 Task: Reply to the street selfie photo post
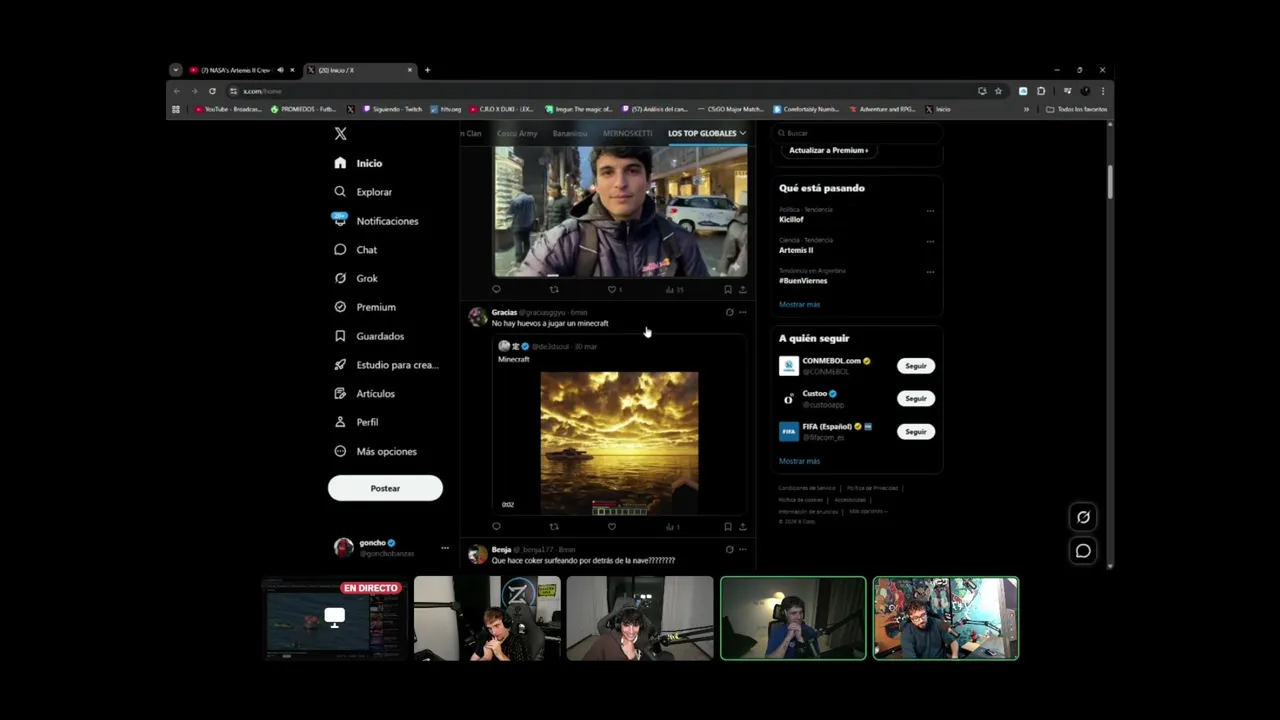[x=496, y=290]
